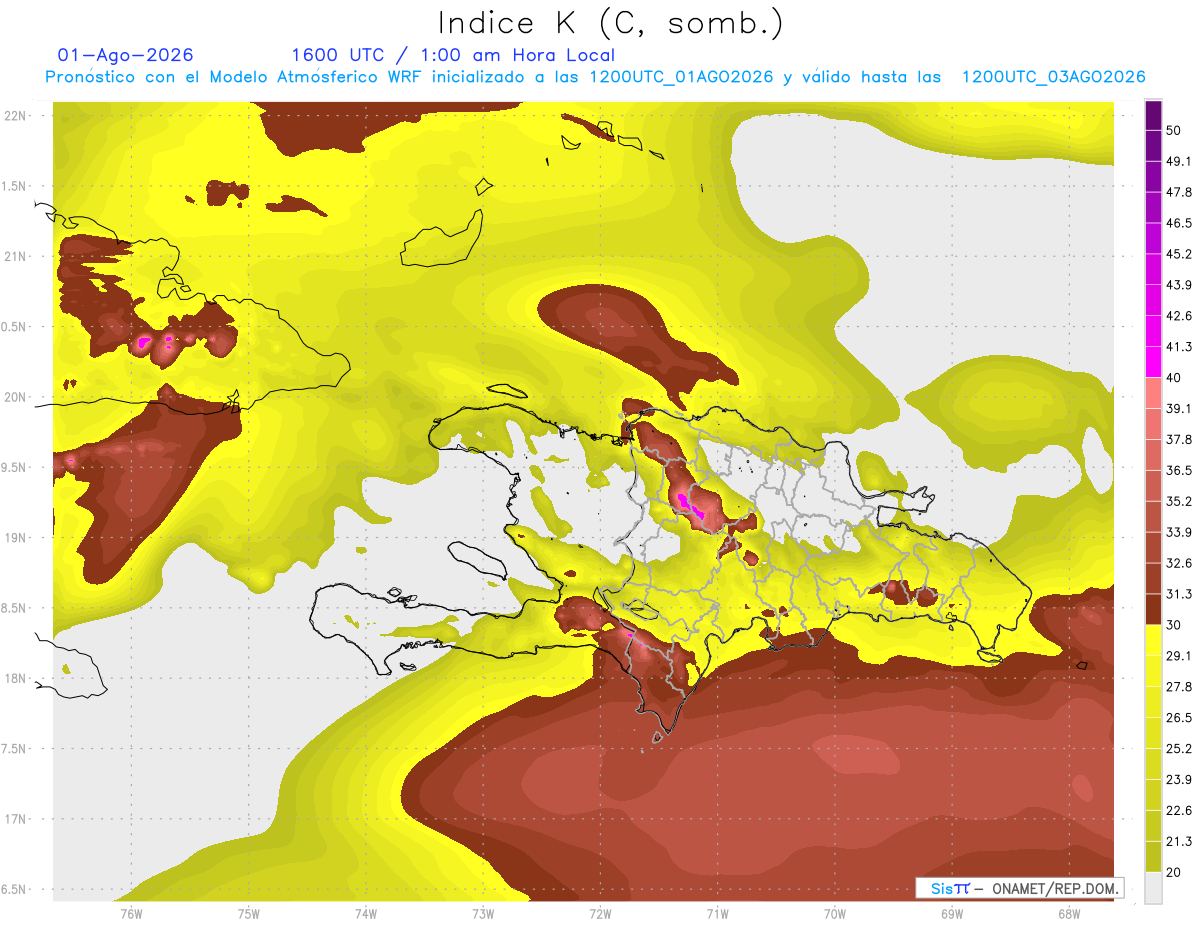Pick the bright yellow swatch between 29.1 and 30
1200x927 pixels.
click(x=1154, y=641)
